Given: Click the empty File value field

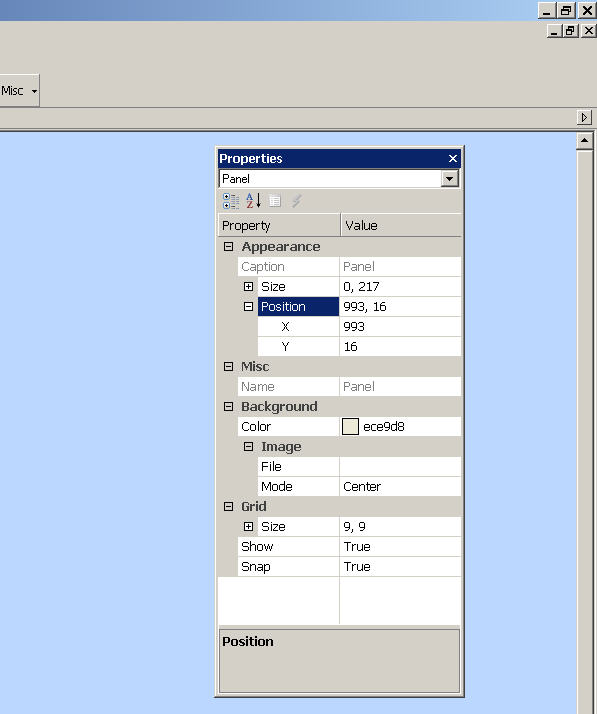Looking at the screenshot, I should point(400,466).
